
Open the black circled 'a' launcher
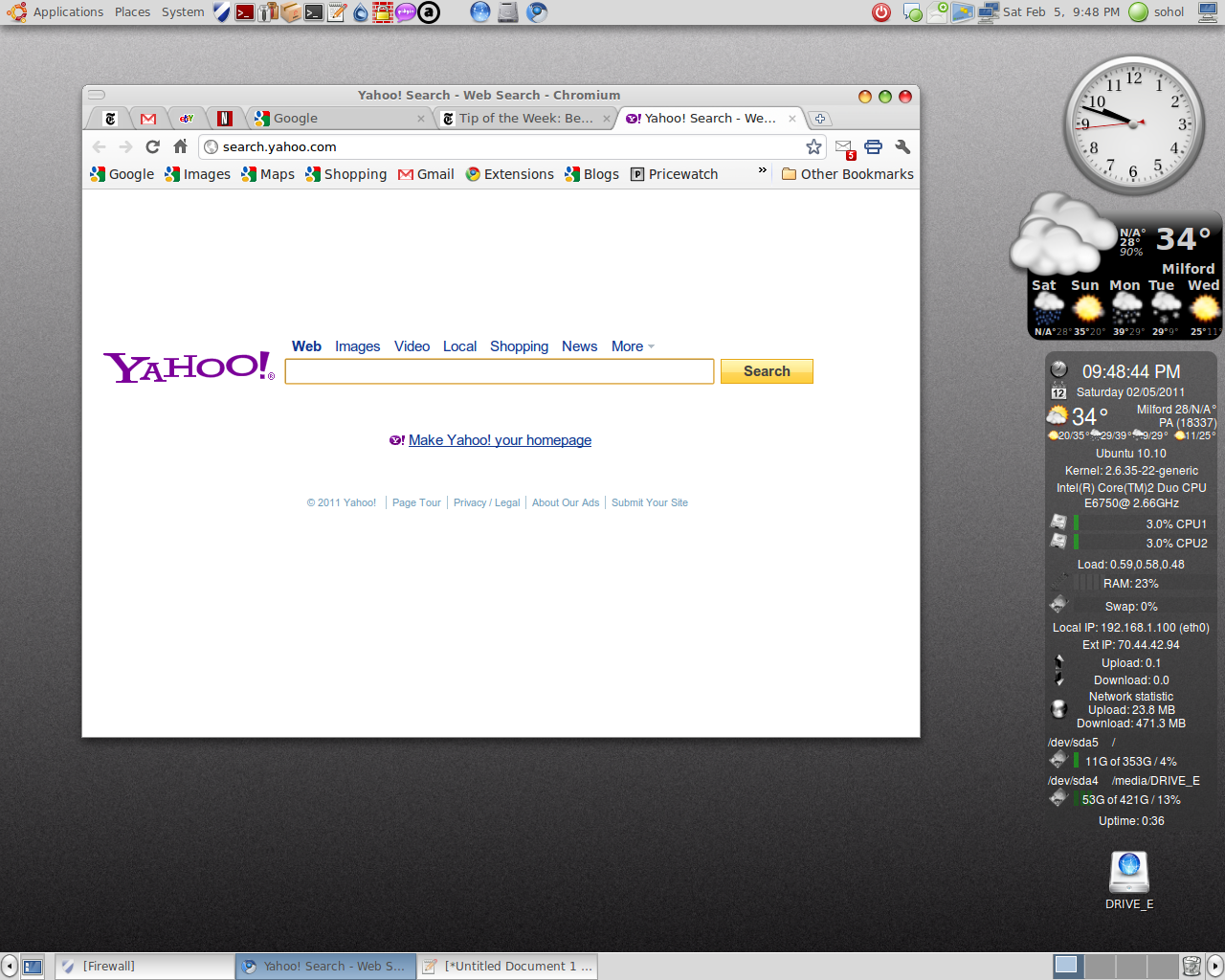[429, 12]
